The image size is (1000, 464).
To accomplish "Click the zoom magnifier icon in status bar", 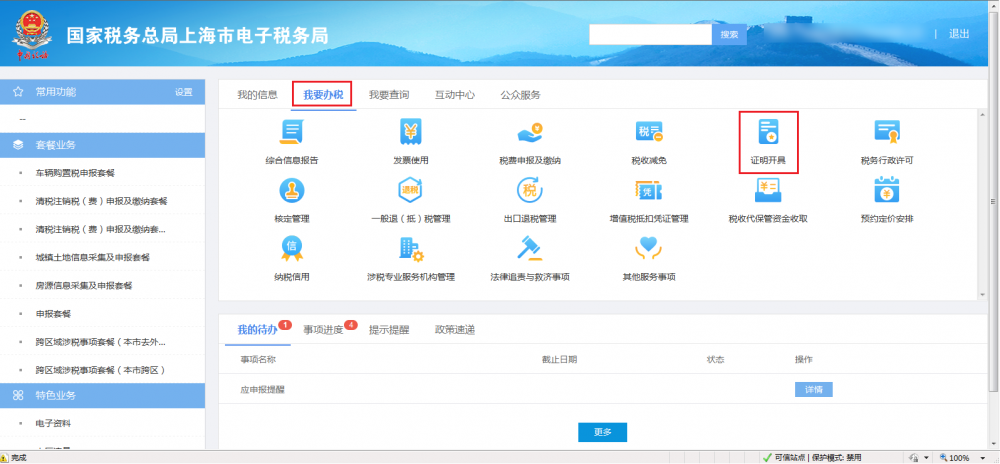I will pos(943,458).
